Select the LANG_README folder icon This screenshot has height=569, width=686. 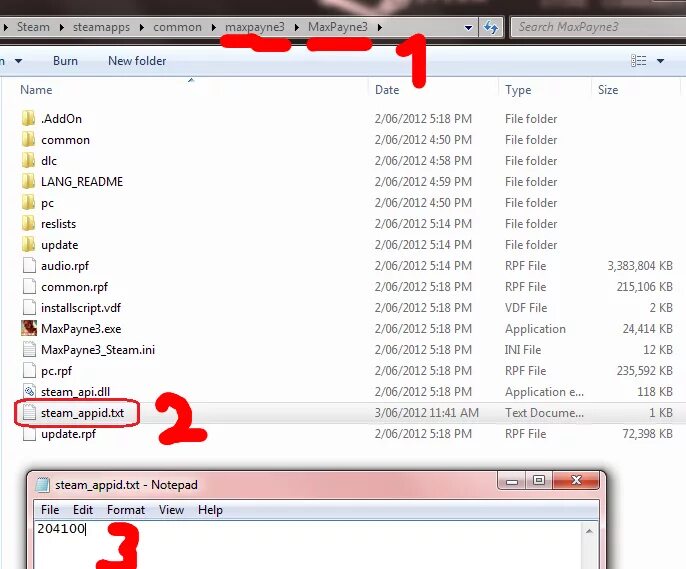click(x=28, y=182)
